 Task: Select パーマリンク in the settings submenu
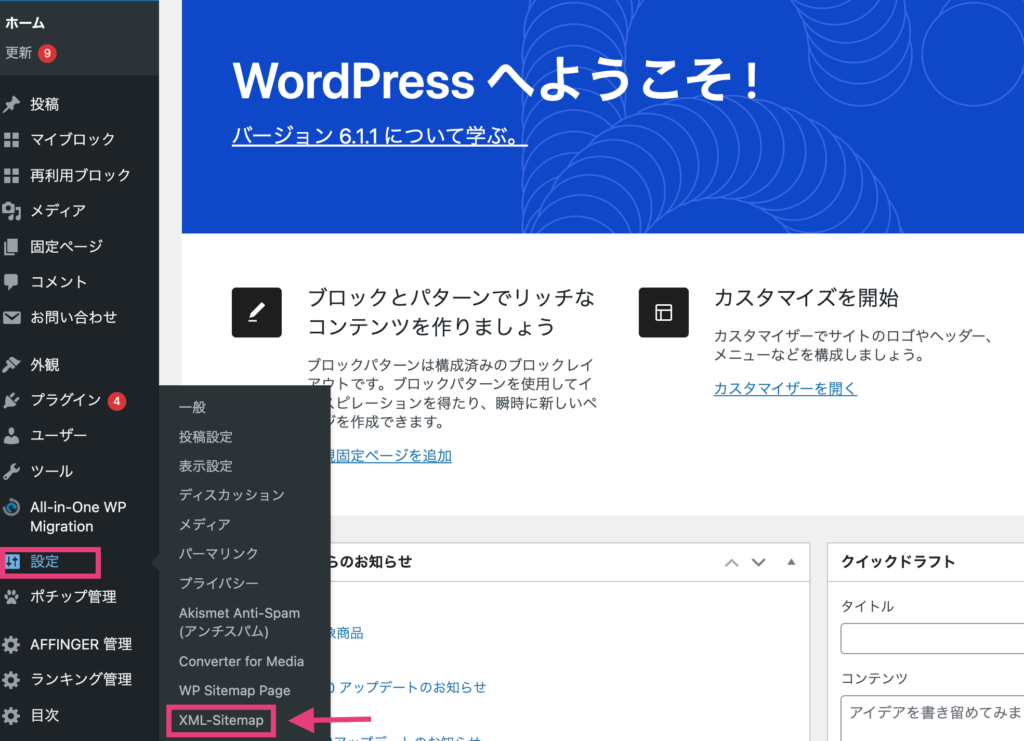219,554
